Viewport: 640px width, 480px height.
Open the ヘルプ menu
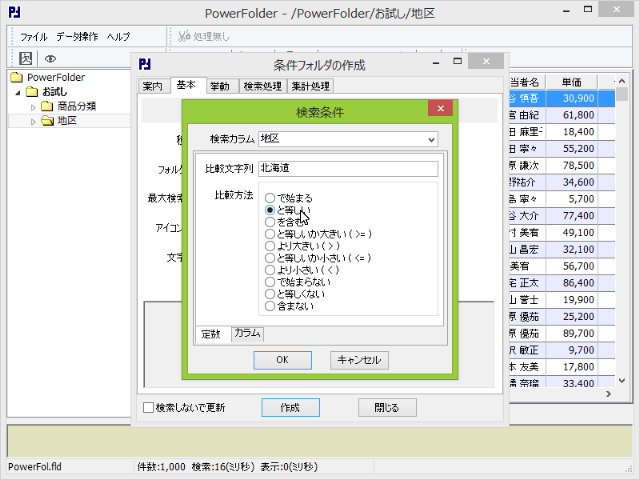click(118, 37)
